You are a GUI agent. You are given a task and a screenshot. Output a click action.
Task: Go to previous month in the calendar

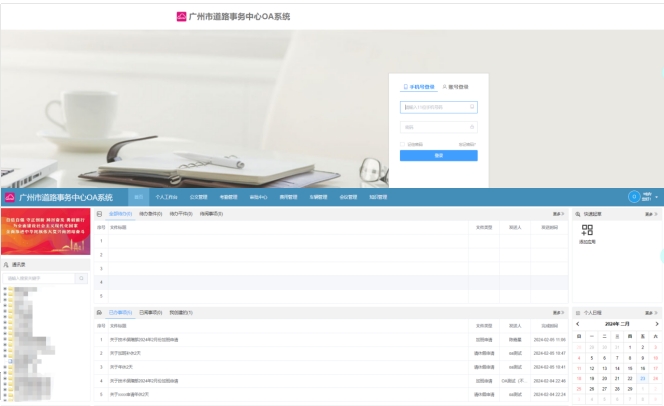click(578, 324)
